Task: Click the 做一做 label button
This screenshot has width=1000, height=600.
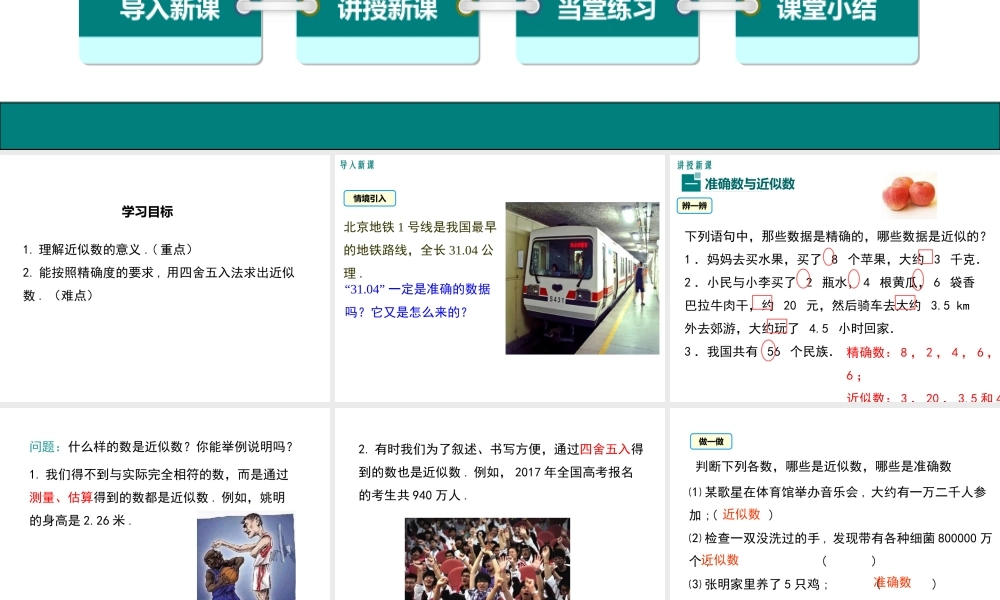Action: point(711,441)
